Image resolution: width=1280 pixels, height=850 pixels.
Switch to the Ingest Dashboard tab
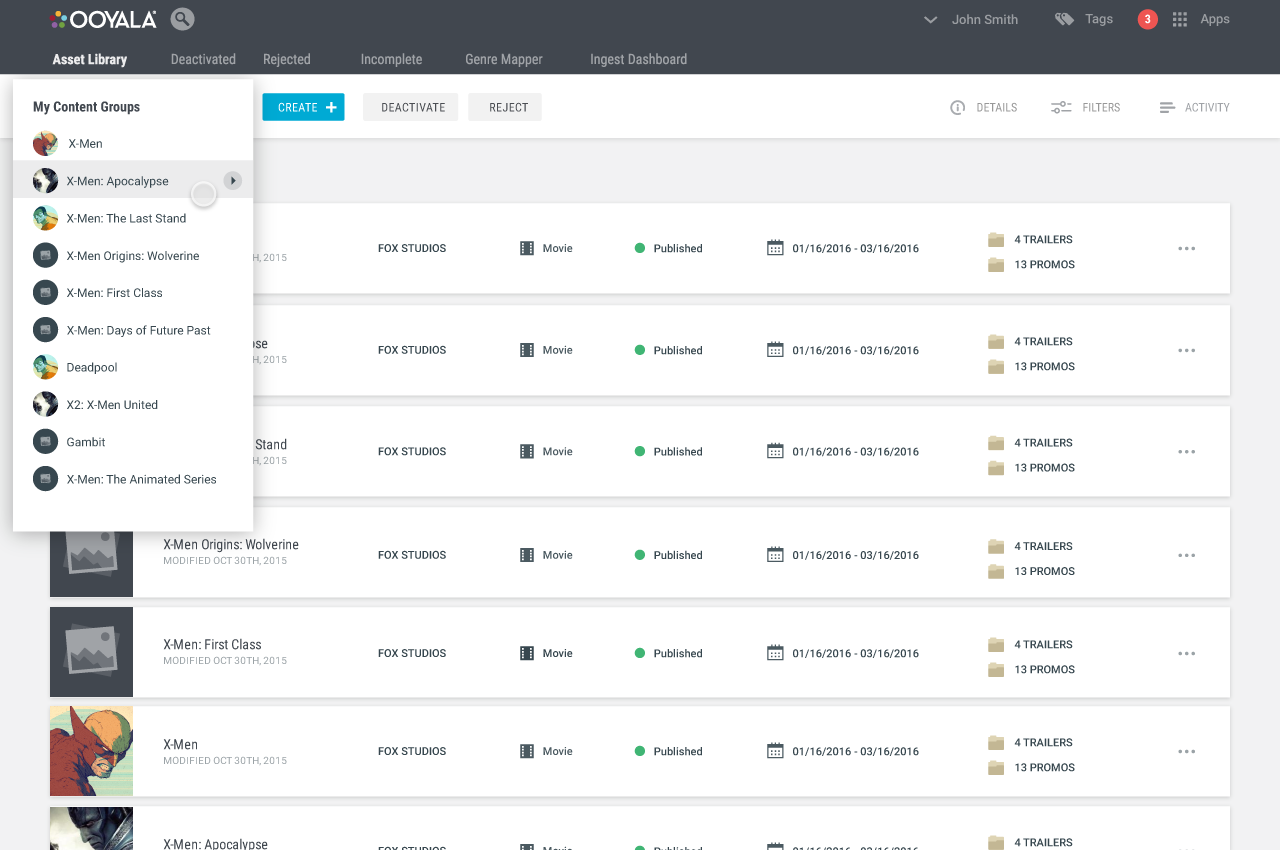pyautogui.click(x=638, y=59)
